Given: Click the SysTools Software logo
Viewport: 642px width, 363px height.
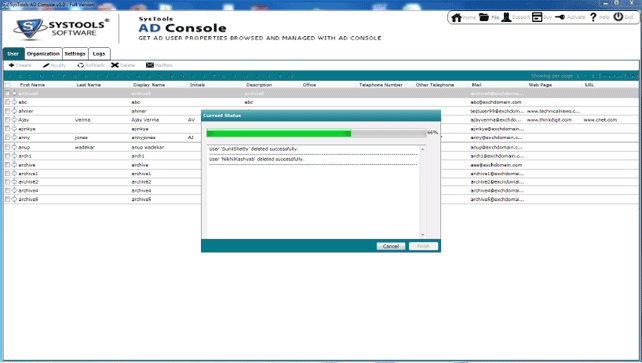Looking at the screenshot, I should pos(61,29).
